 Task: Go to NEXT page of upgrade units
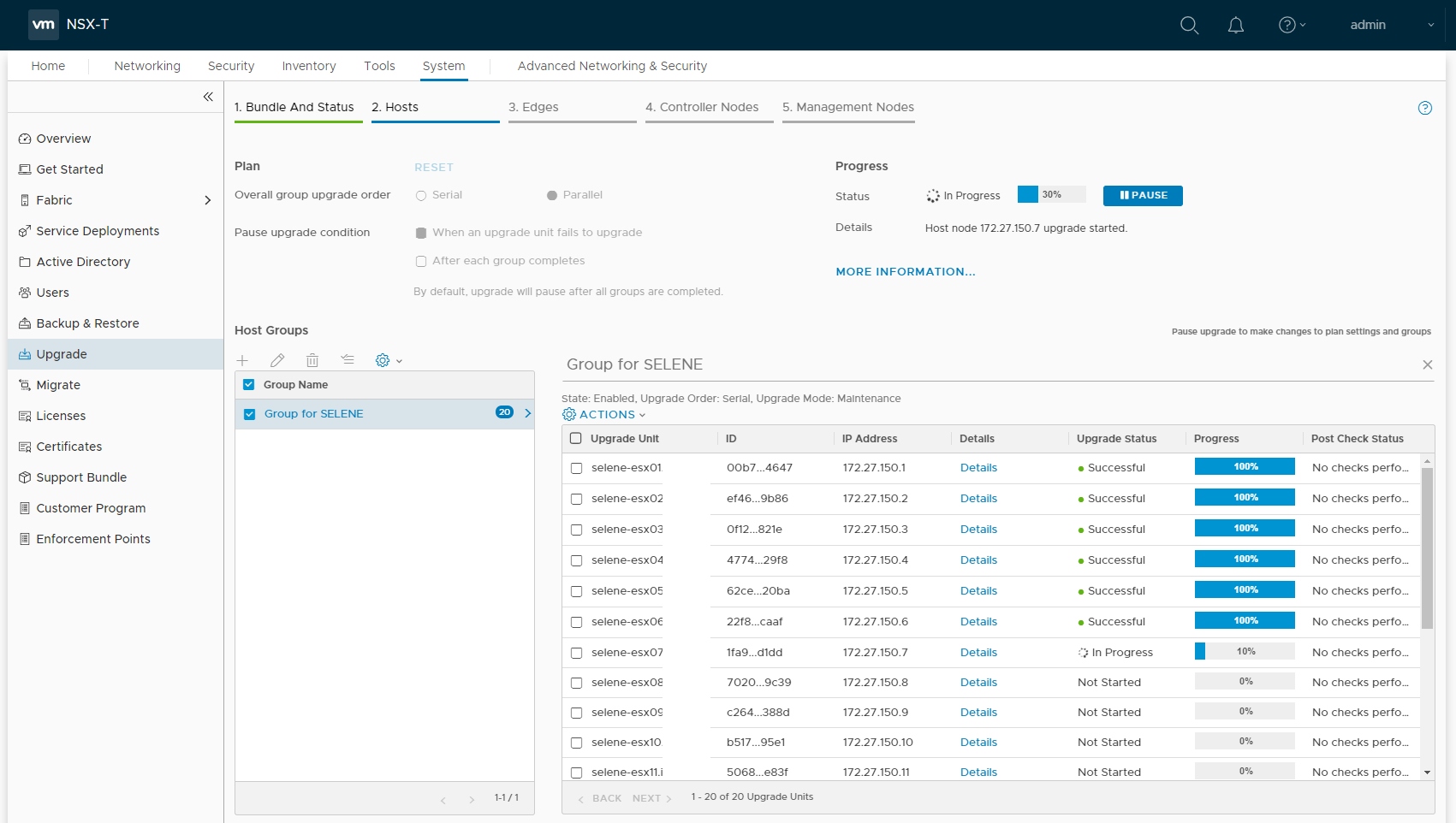coord(652,798)
